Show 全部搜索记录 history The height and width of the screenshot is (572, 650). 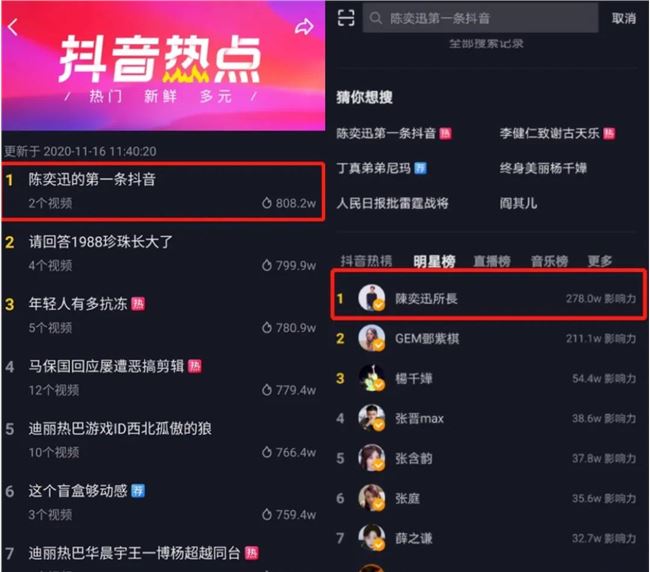coord(486,44)
